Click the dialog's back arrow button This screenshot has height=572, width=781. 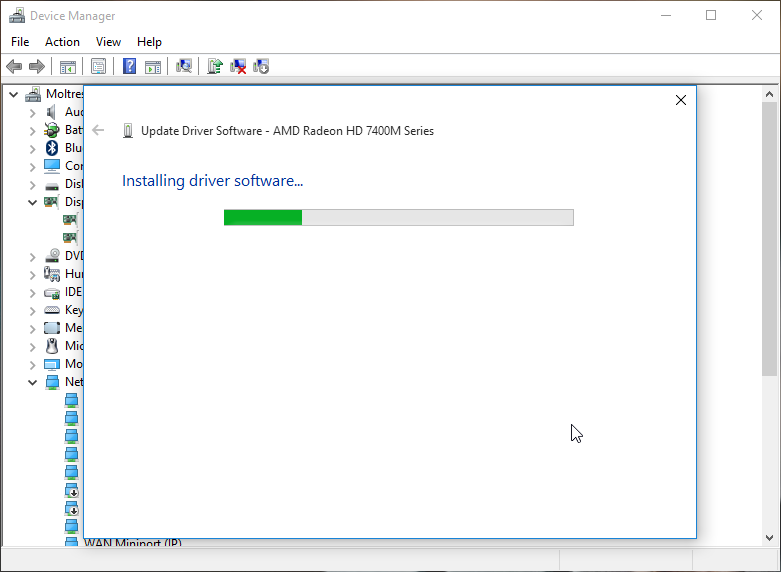(x=98, y=131)
